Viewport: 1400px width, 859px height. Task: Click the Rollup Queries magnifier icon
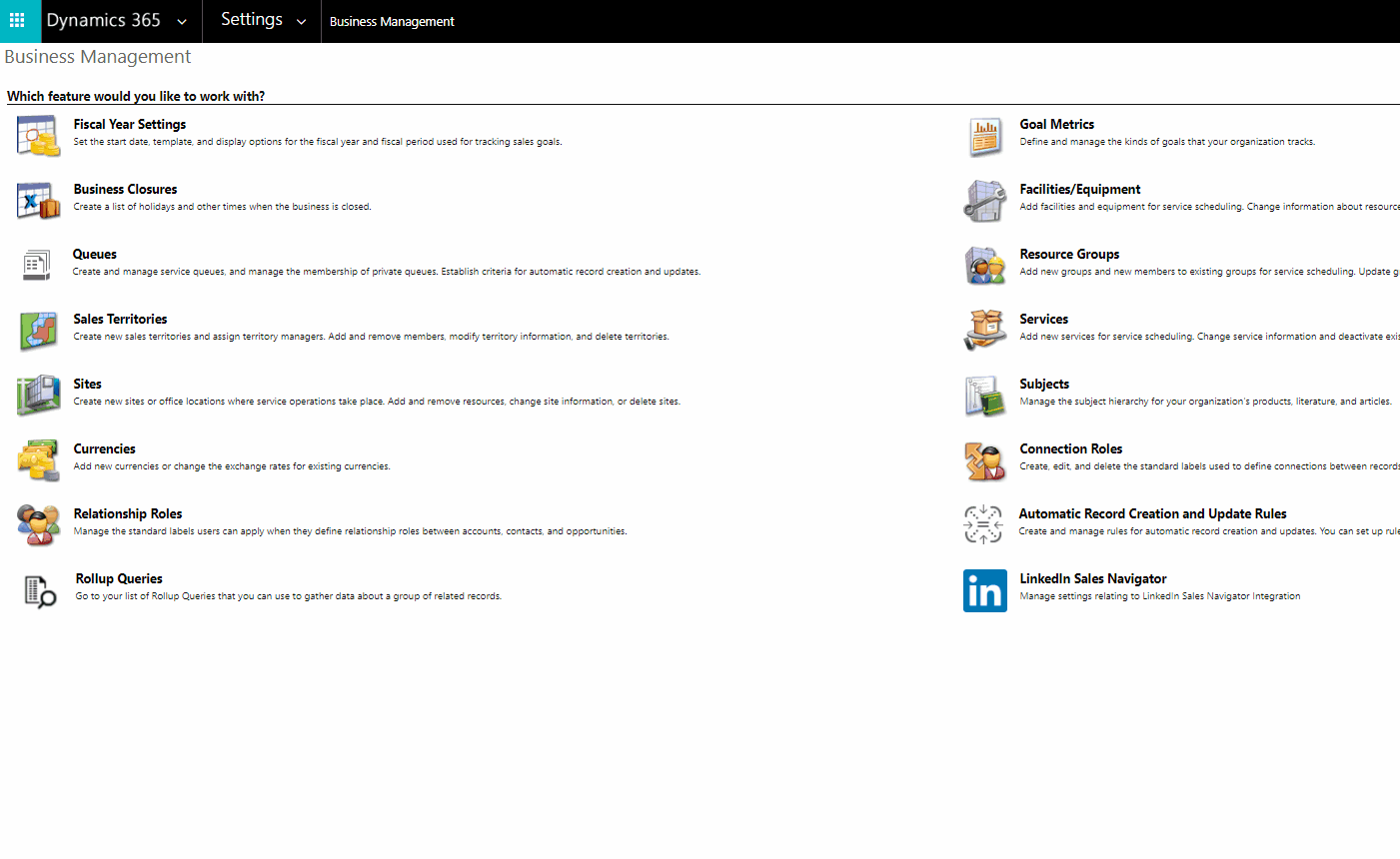[40, 591]
